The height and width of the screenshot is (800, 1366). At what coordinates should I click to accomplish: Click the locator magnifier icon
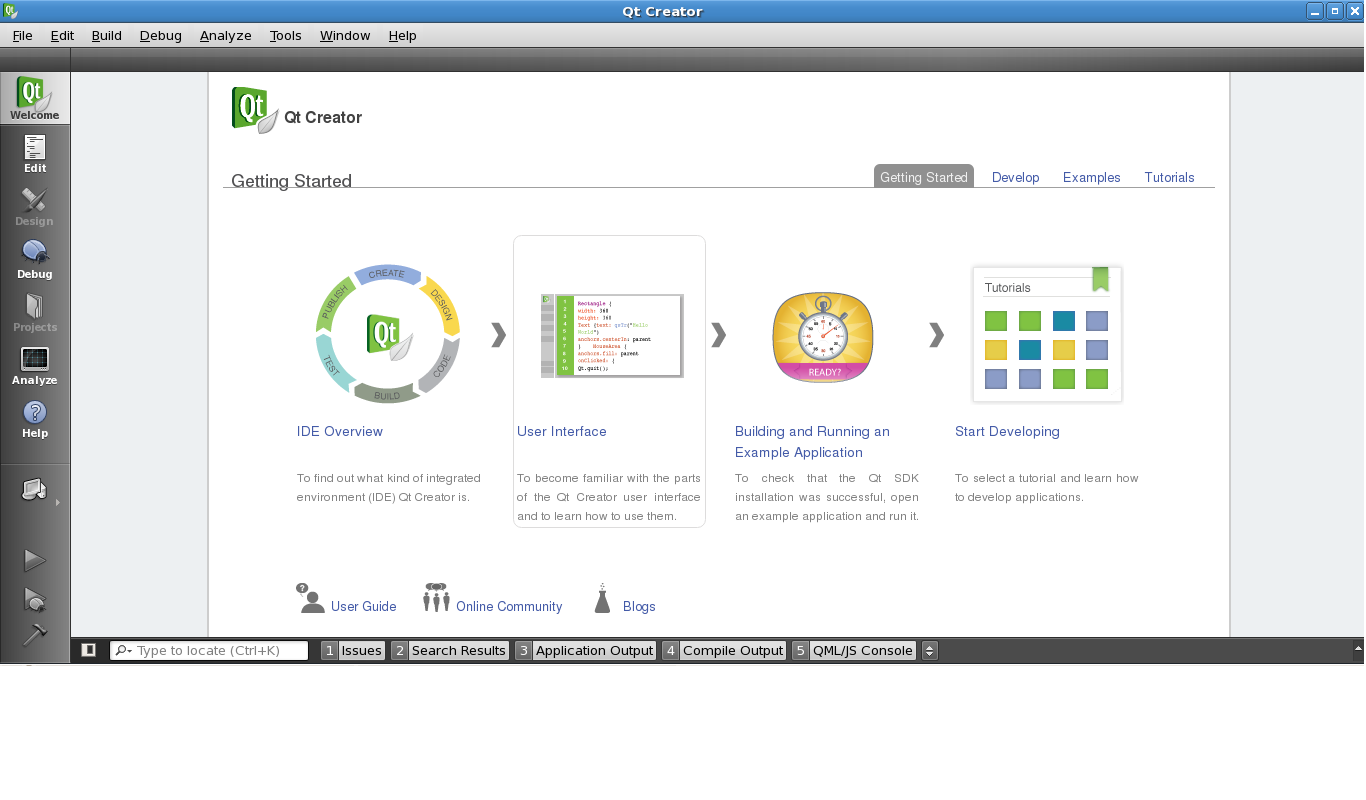point(122,651)
